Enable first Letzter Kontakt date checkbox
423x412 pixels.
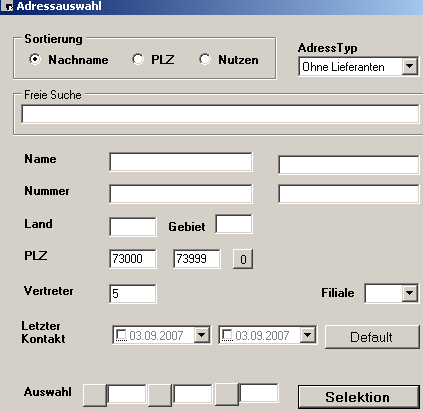click(121, 335)
